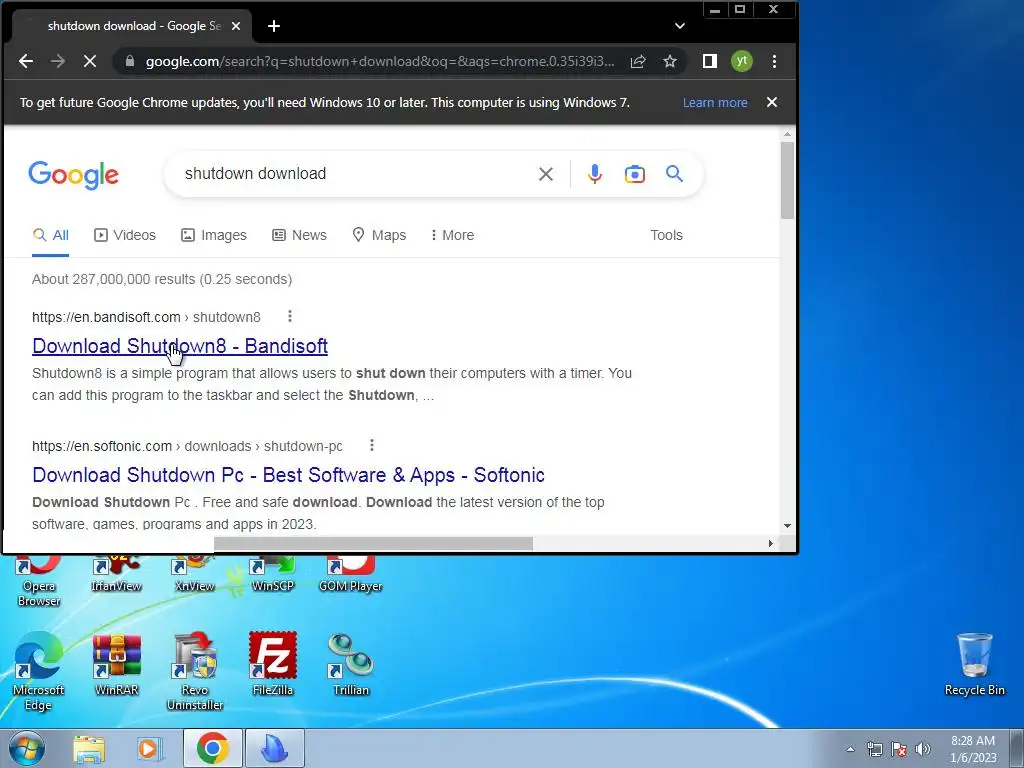
Task: Click the en.bandisoft.com URL text
Action: tap(106, 317)
